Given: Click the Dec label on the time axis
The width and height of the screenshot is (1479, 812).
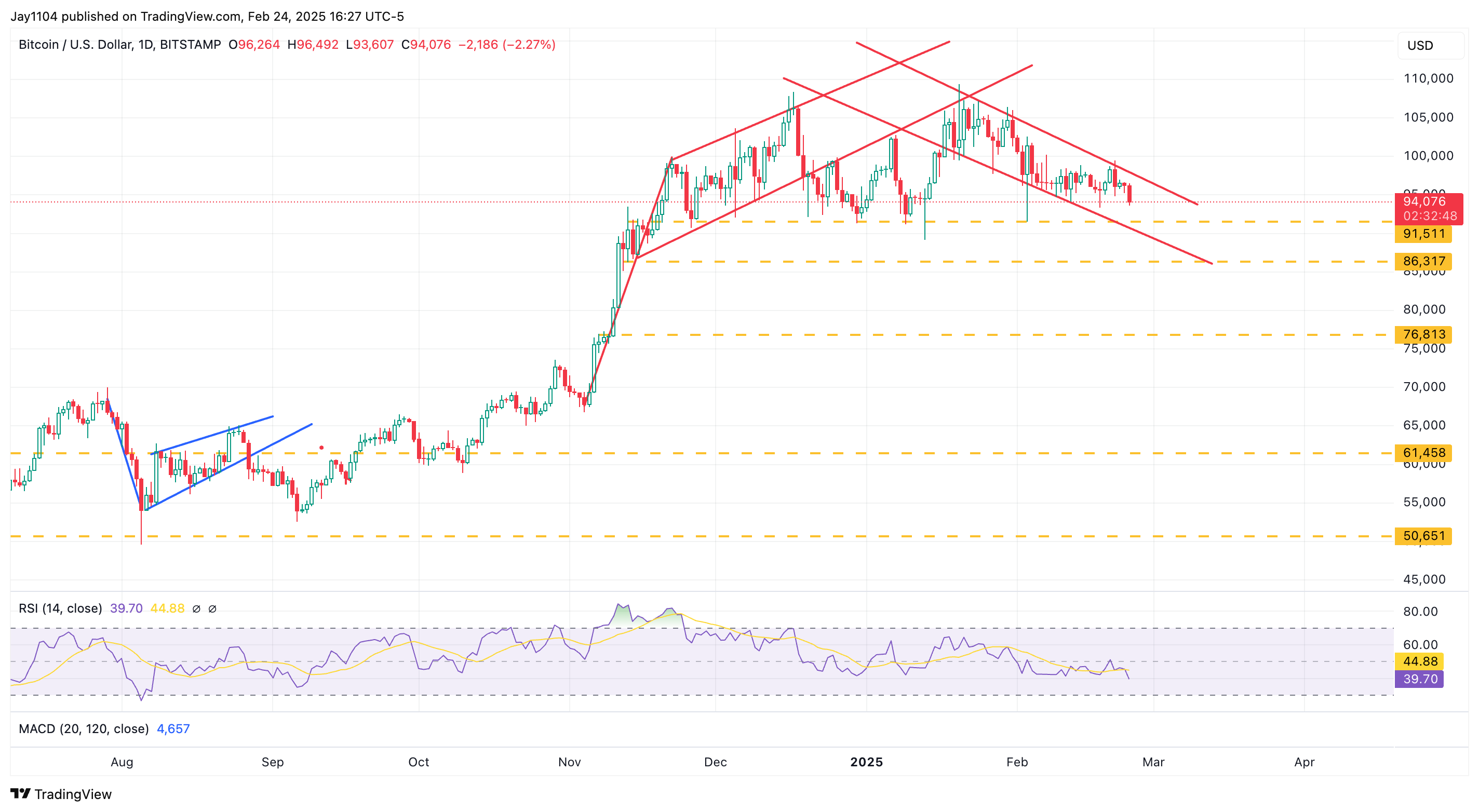Looking at the screenshot, I should point(716,762).
